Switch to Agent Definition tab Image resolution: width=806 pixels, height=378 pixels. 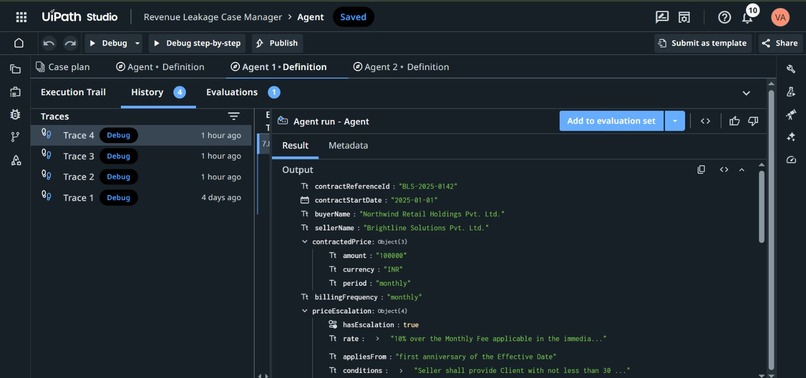pos(159,67)
